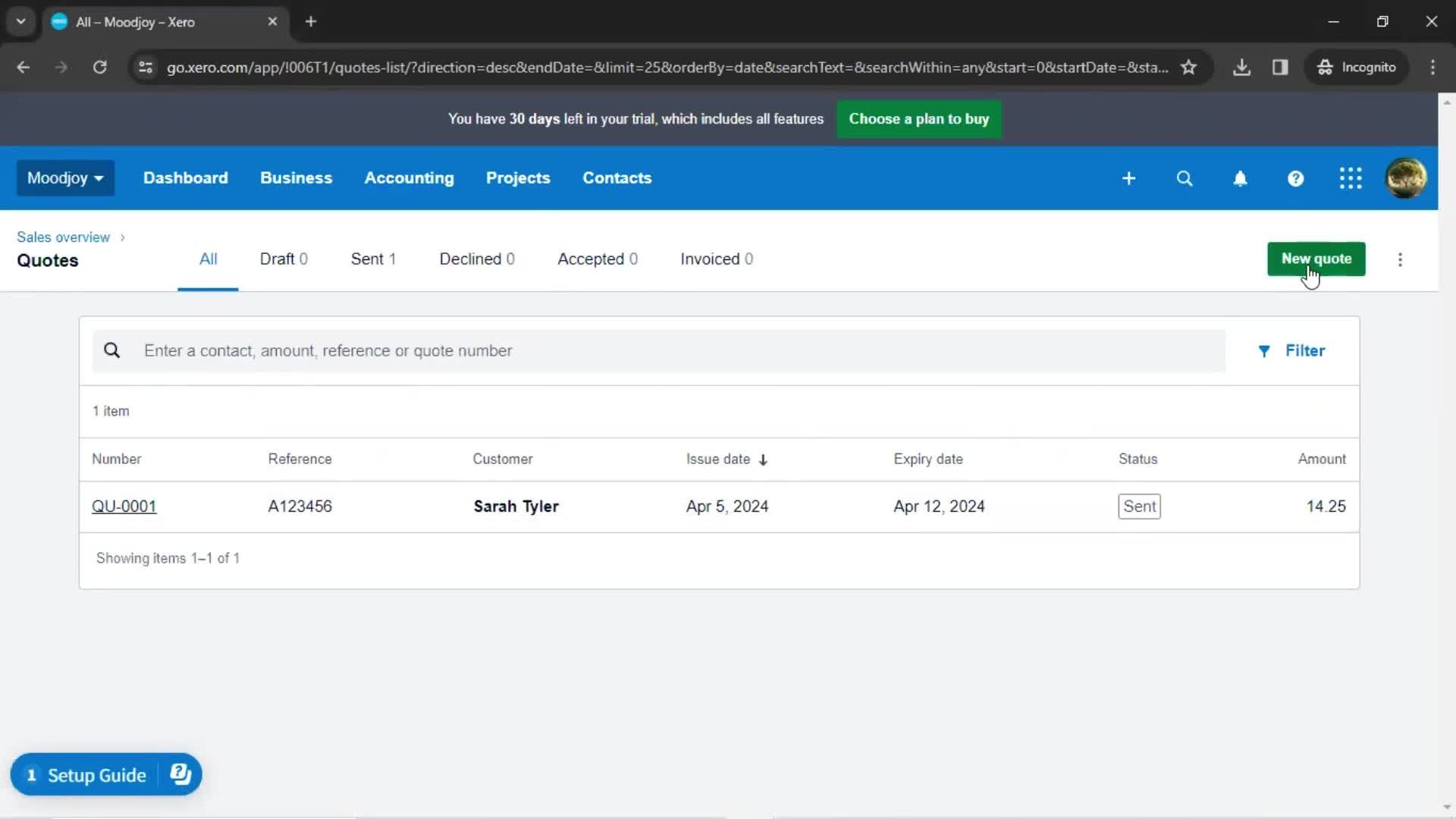Screen dimensions: 1456x819
Task: Open the help question mark icon
Action: [x=1295, y=178]
